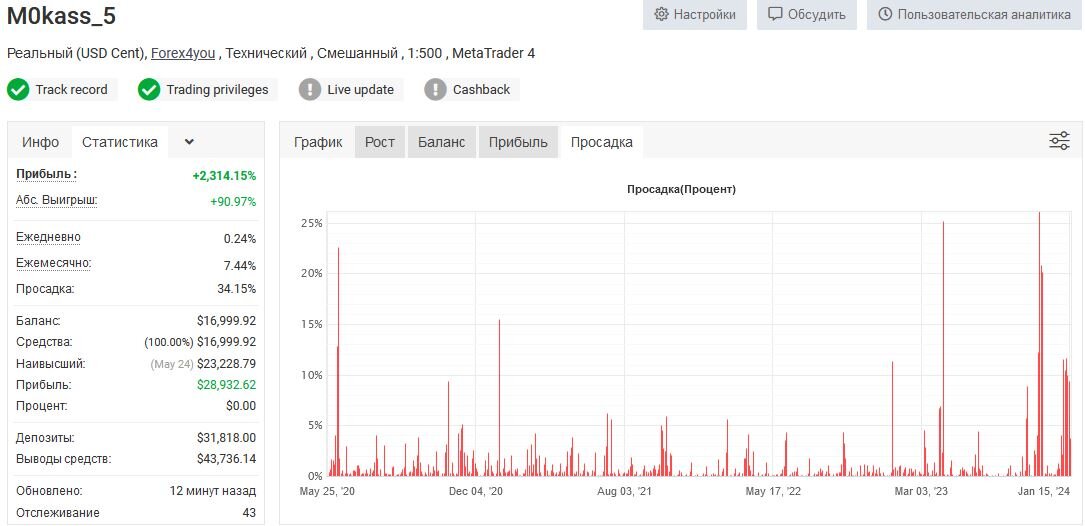Click the clock icon in Пользовательская аналитика
Screen dimensions: 1085x526
pyautogui.click(x=885, y=14)
